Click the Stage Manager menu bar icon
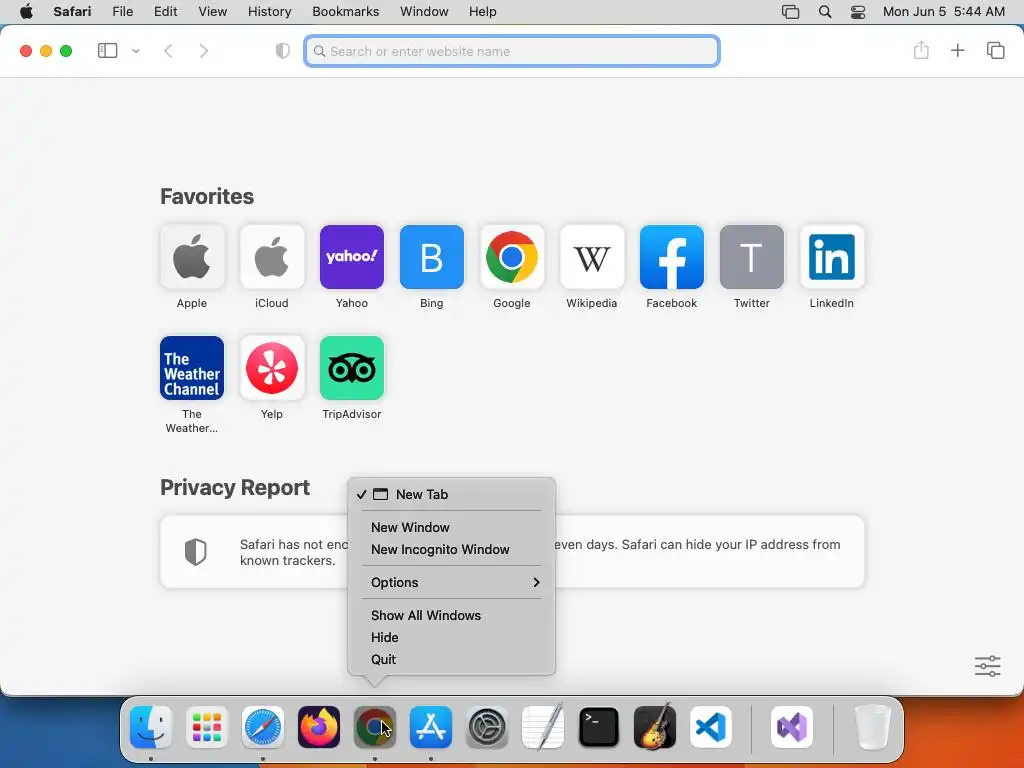The width and height of the screenshot is (1024, 768). point(790,12)
